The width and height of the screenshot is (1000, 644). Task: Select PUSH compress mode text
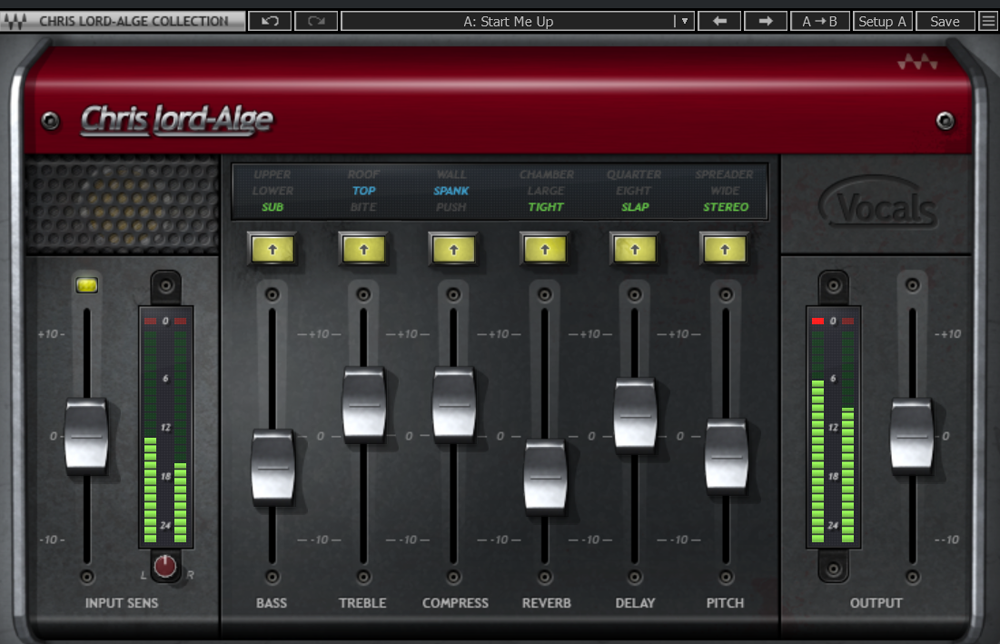(x=451, y=207)
